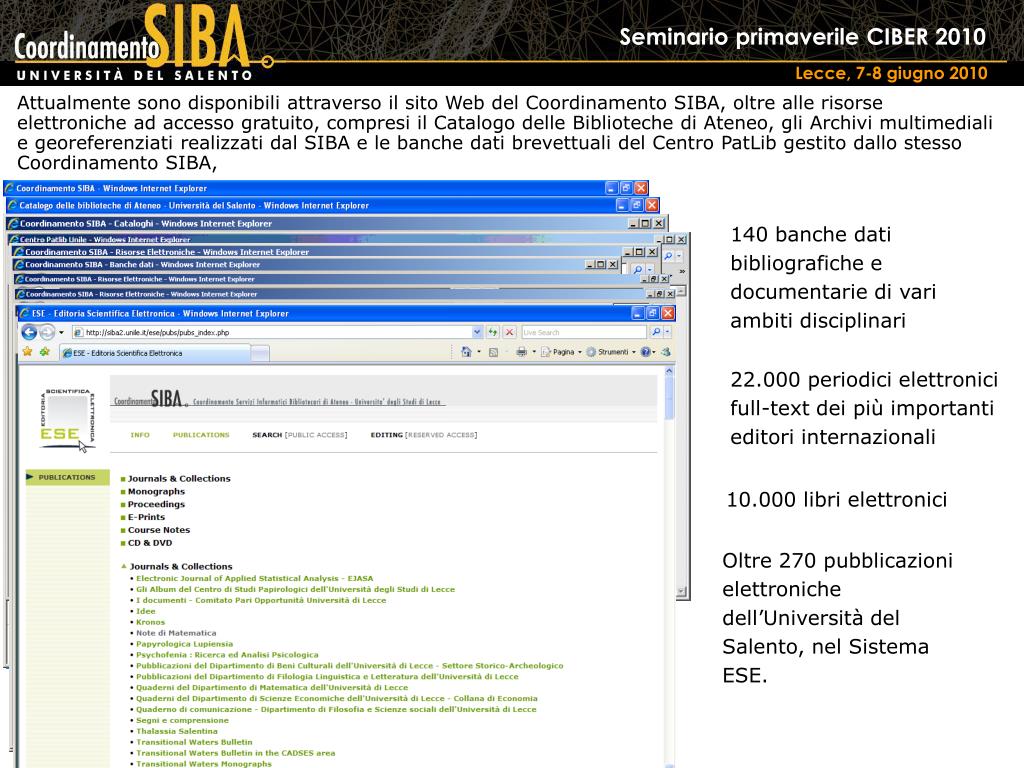Open the PUBLICATIONS top navigation link
Image resolution: width=1024 pixels, height=768 pixels.
coord(201,435)
